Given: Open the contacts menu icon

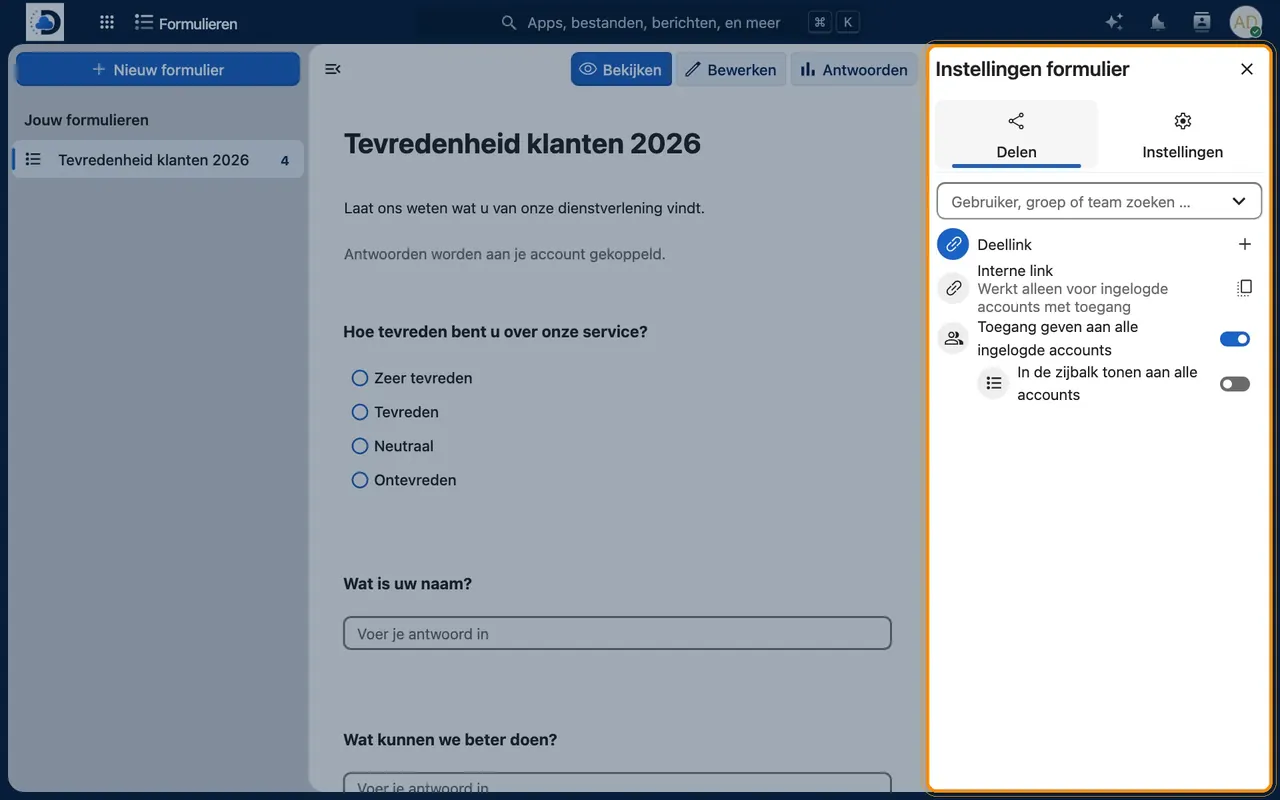Looking at the screenshot, I should click(x=1202, y=22).
